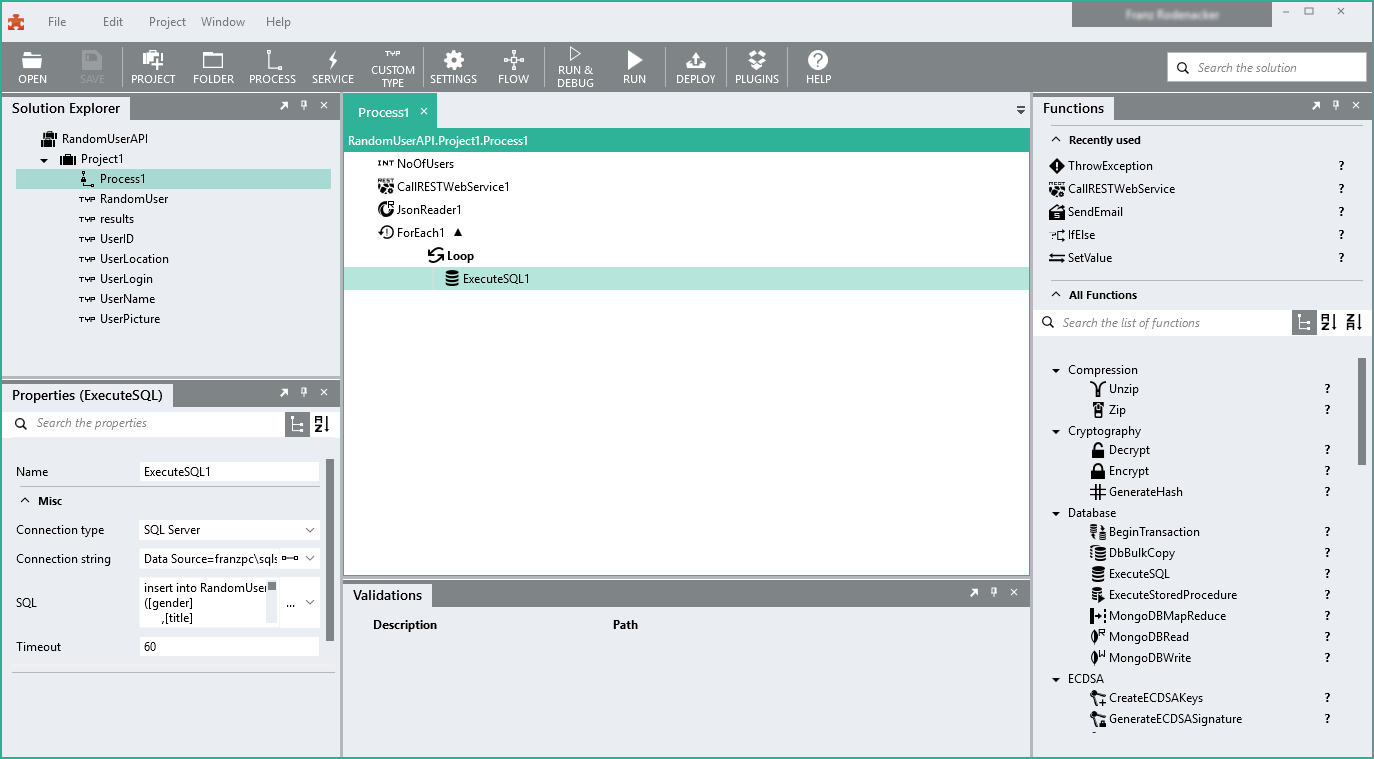Collapse the Compression category
Screen dimensions: 1374x759
[x=1056, y=371]
